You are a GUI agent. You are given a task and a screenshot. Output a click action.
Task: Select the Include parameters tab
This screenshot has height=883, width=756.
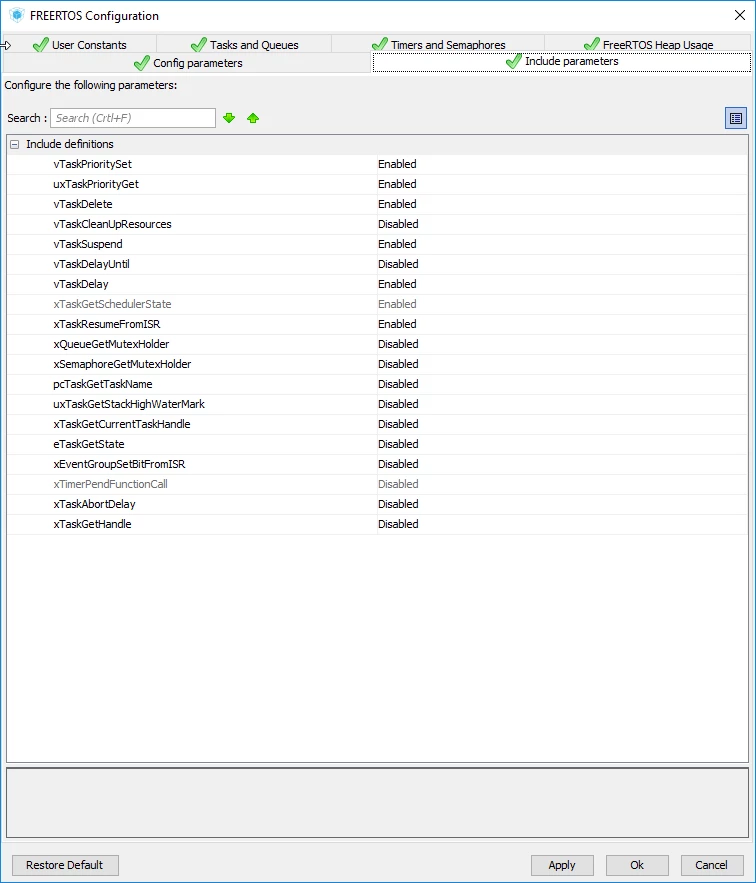562,61
